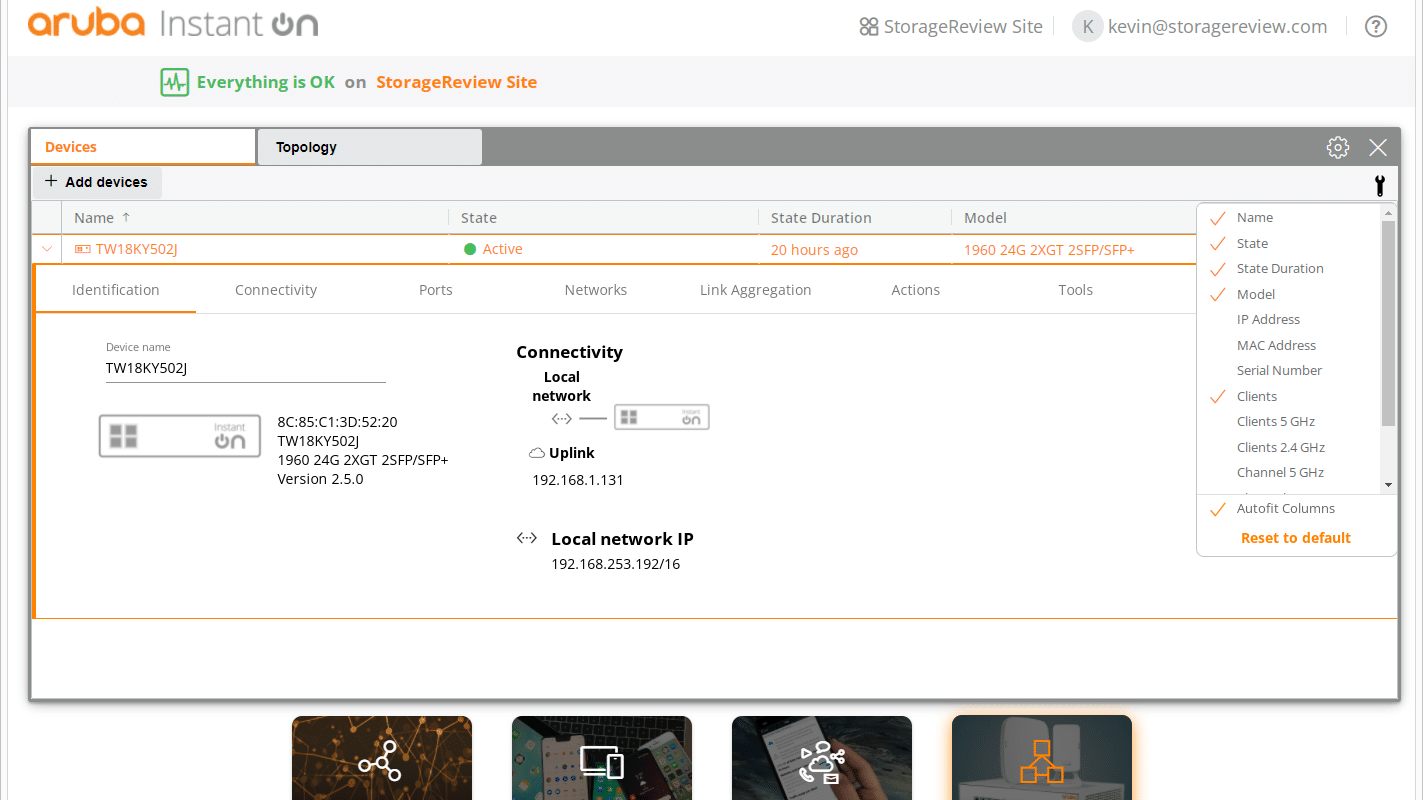This screenshot has height=800, width=1423.
Task: Open the Link Aggregation tab
Action: click(x=756, y=290)
